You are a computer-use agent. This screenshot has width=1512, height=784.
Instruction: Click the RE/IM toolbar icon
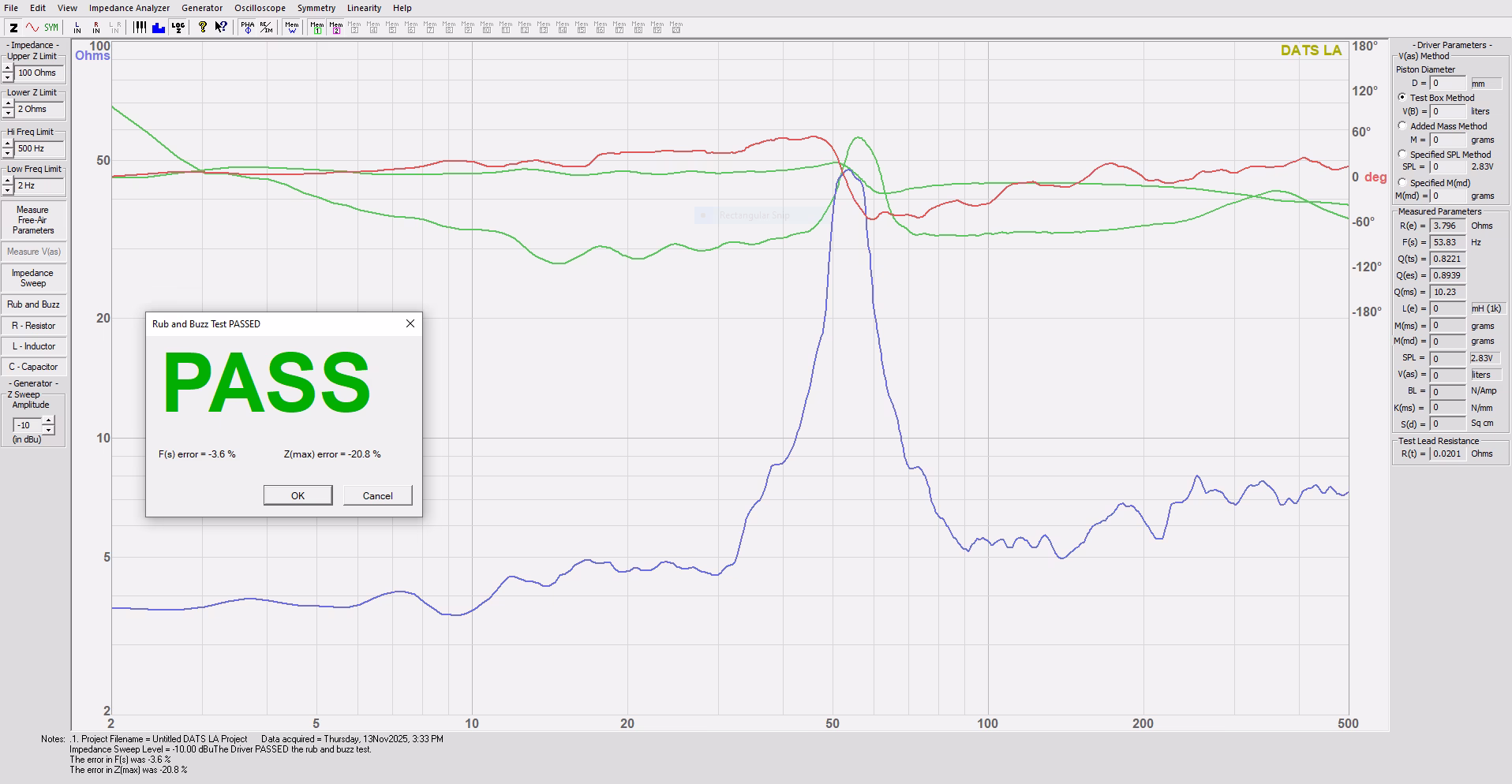[267, 28]
